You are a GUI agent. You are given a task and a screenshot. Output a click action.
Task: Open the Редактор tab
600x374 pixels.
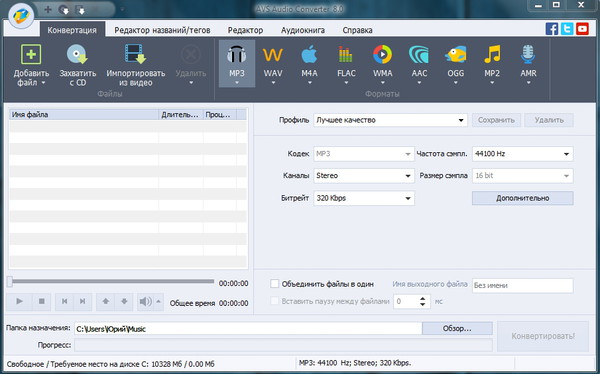point(245,30)
